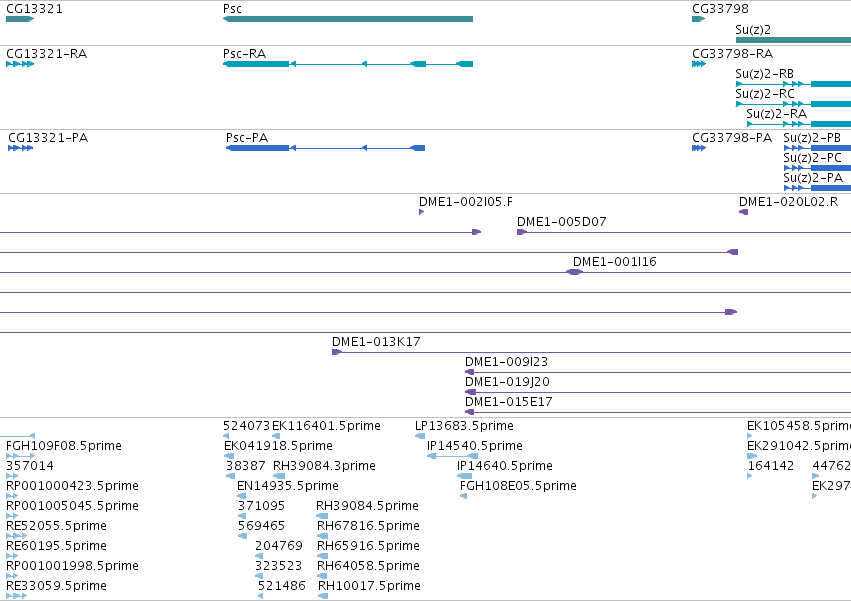The height and width of the screenshot is (601, 851).
Task: Select the EK116401.5prime EST glyph
Action: [276, 436]
